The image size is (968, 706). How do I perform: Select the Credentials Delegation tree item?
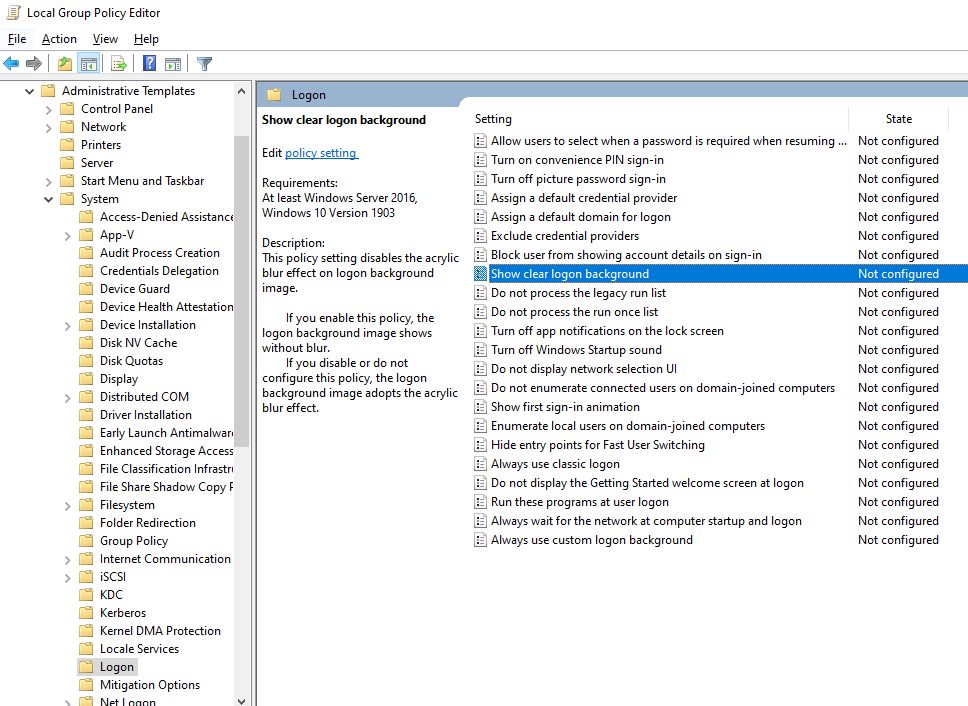coord(159,271)
